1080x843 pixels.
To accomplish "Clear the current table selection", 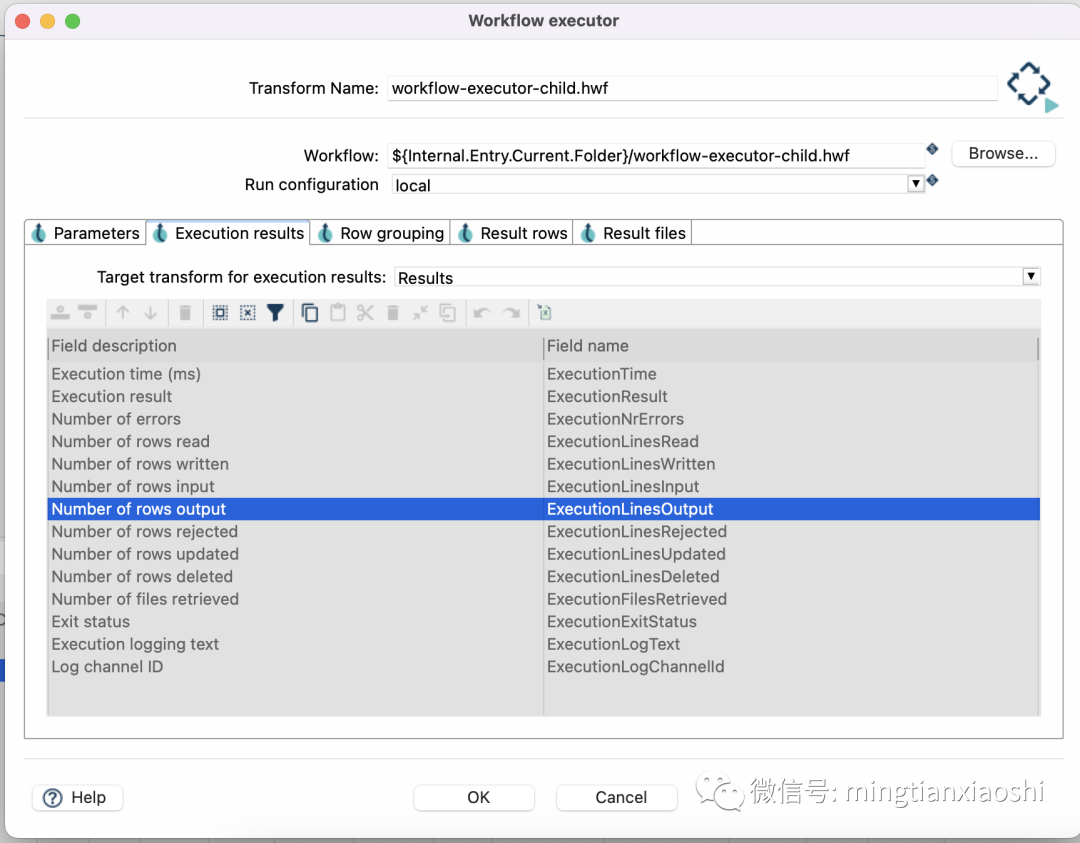I will [x=249, y=313].
